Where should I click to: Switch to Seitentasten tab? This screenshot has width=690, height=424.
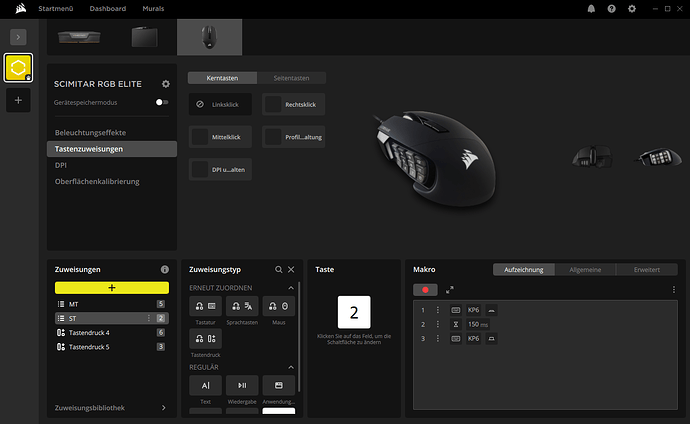tap(291, 78)
